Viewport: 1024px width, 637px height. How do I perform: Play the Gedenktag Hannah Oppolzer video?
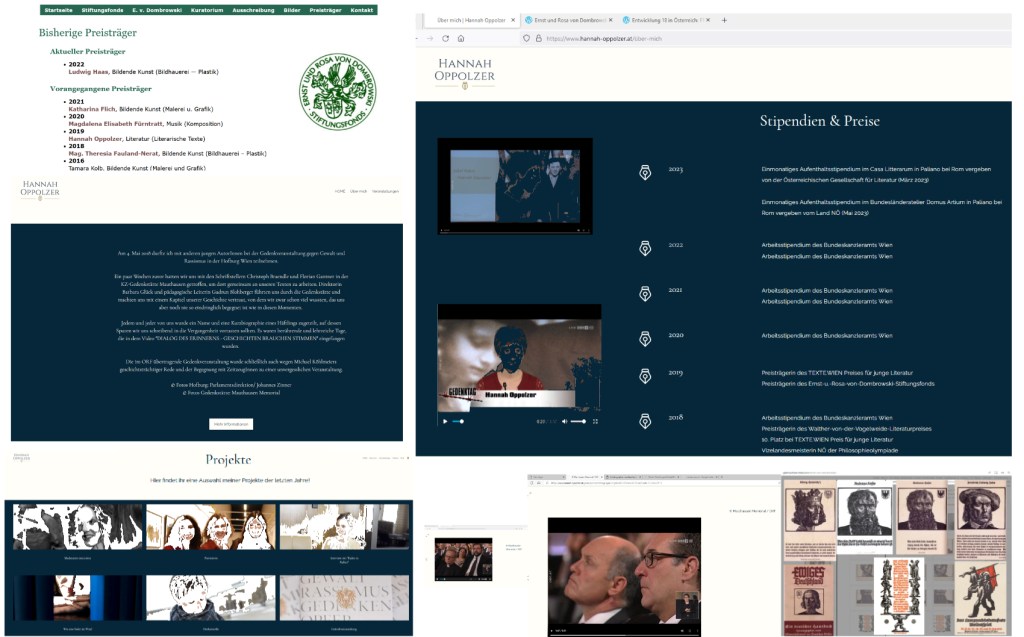(446, 421)
